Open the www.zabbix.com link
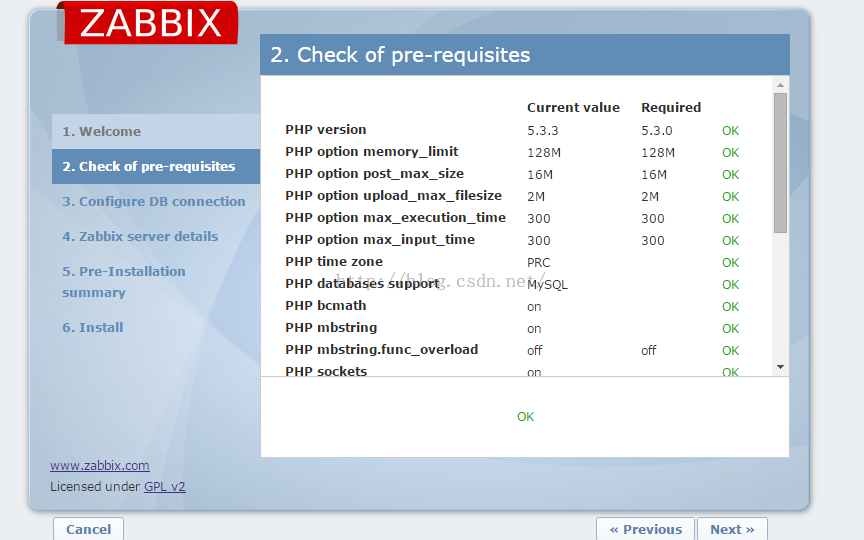The height and width of the screenshot is (540, 864). click(x=100, y=466)
